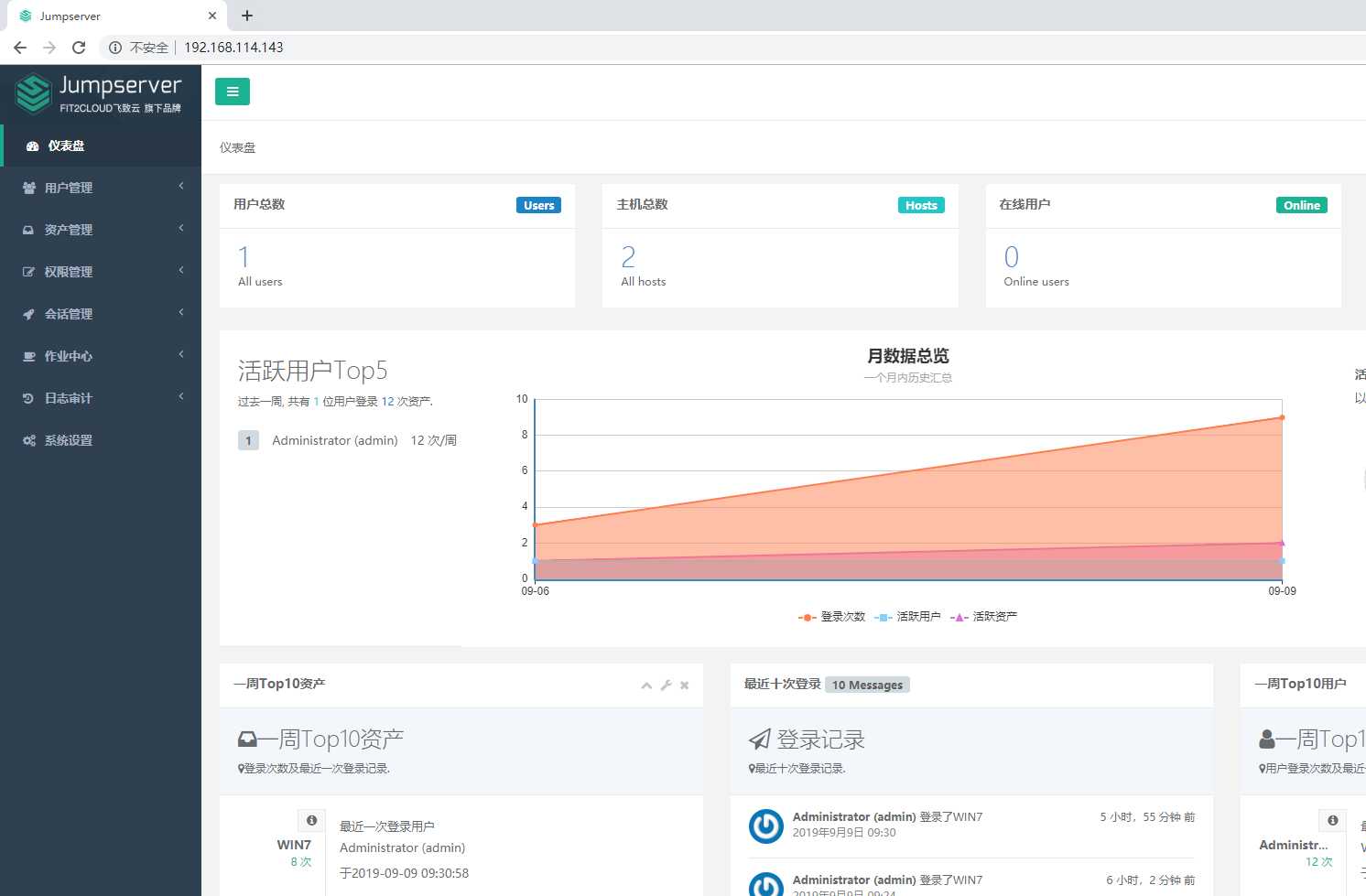Viewport: 1366px width, 896px height.
Task: Toggle the sidebar with the hamburger button
Action: (233, 92)
